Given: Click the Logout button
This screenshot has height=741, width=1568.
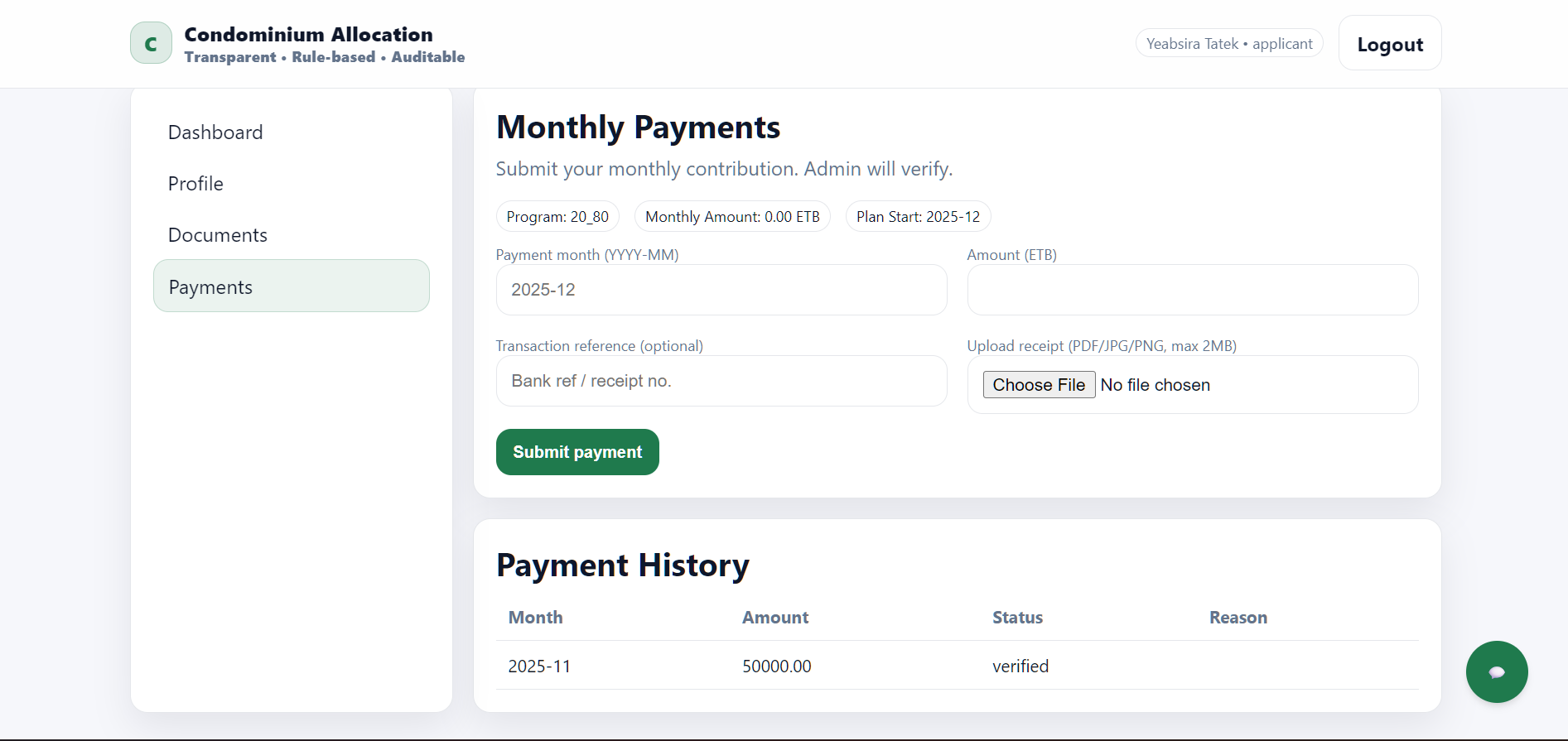Looking at the screenshot, I should point(1390,44).
